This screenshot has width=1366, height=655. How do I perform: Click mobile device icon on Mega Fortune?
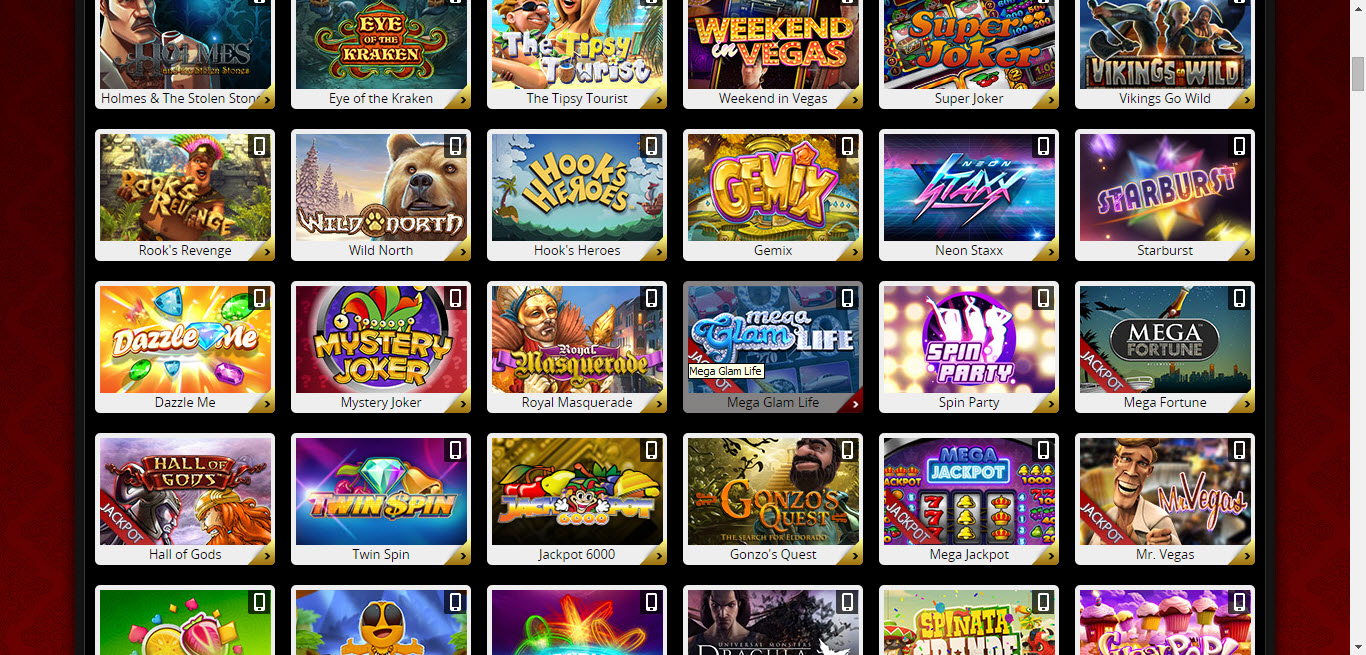[1239, 298]
